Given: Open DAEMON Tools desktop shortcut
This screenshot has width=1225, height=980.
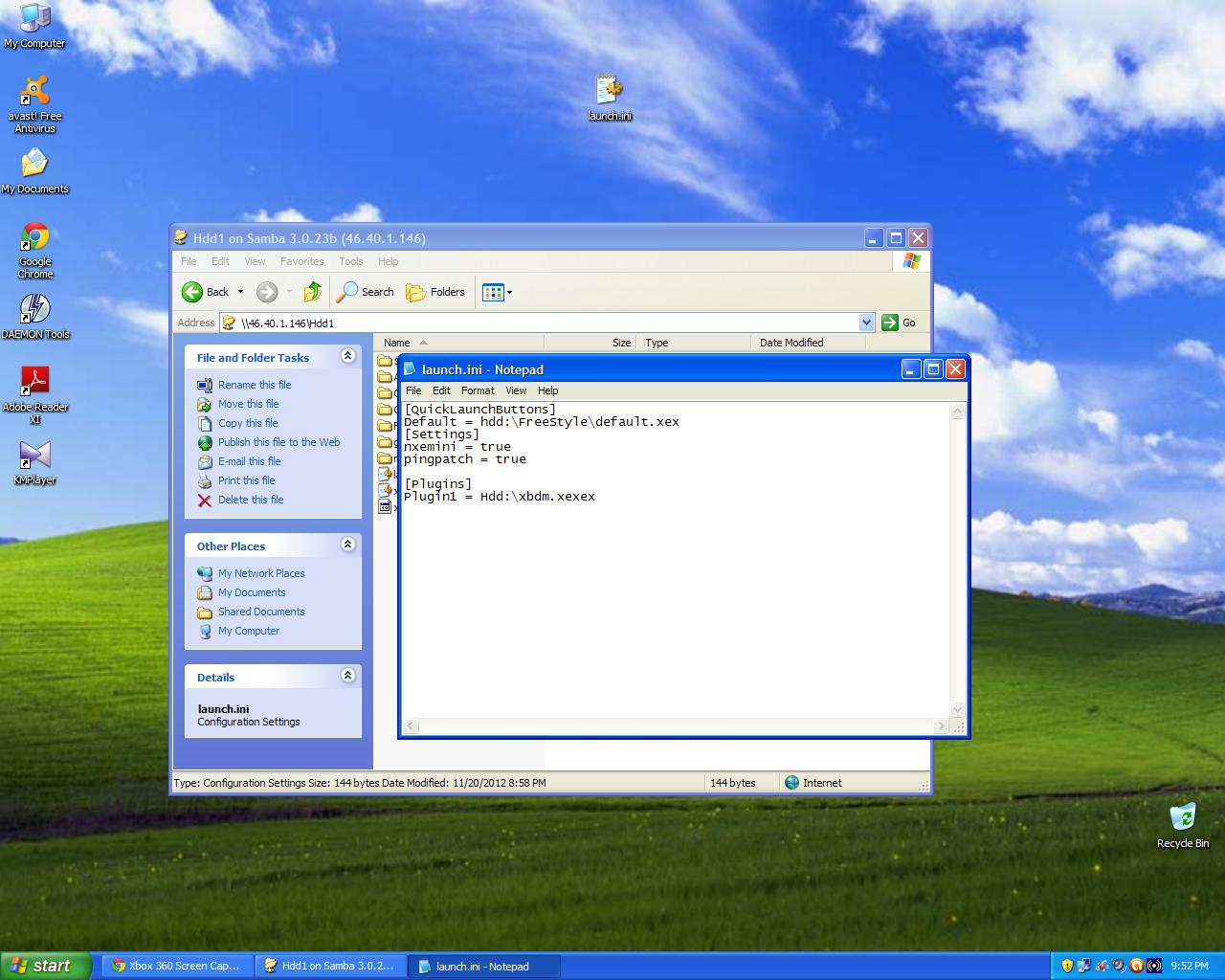Looking at the screenshot, I should tap(34, 317).
